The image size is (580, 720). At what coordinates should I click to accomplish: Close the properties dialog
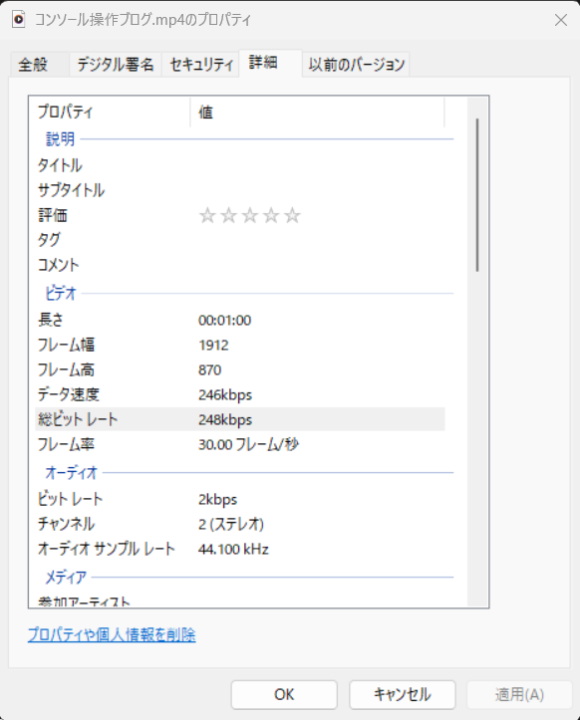[561, 20]
